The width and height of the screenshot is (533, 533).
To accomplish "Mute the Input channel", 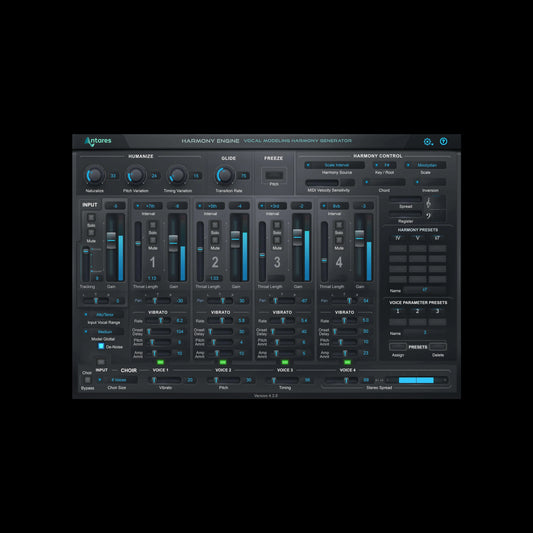I will tap(91, 233).
